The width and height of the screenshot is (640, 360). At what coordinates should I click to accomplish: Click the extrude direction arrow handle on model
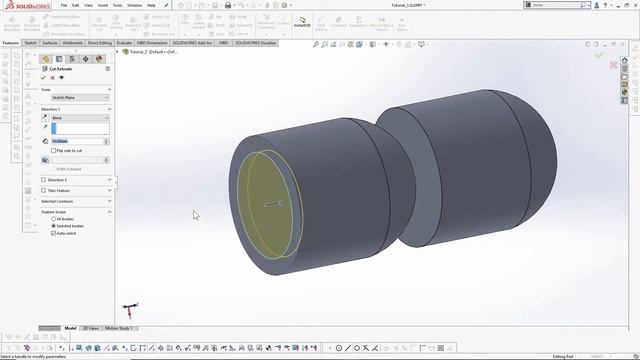[x=275, y=203]
